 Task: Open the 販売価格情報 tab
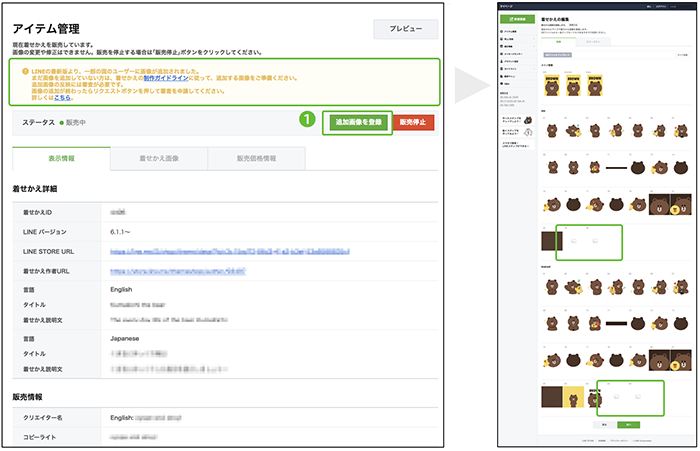click(x=256, y=159)
